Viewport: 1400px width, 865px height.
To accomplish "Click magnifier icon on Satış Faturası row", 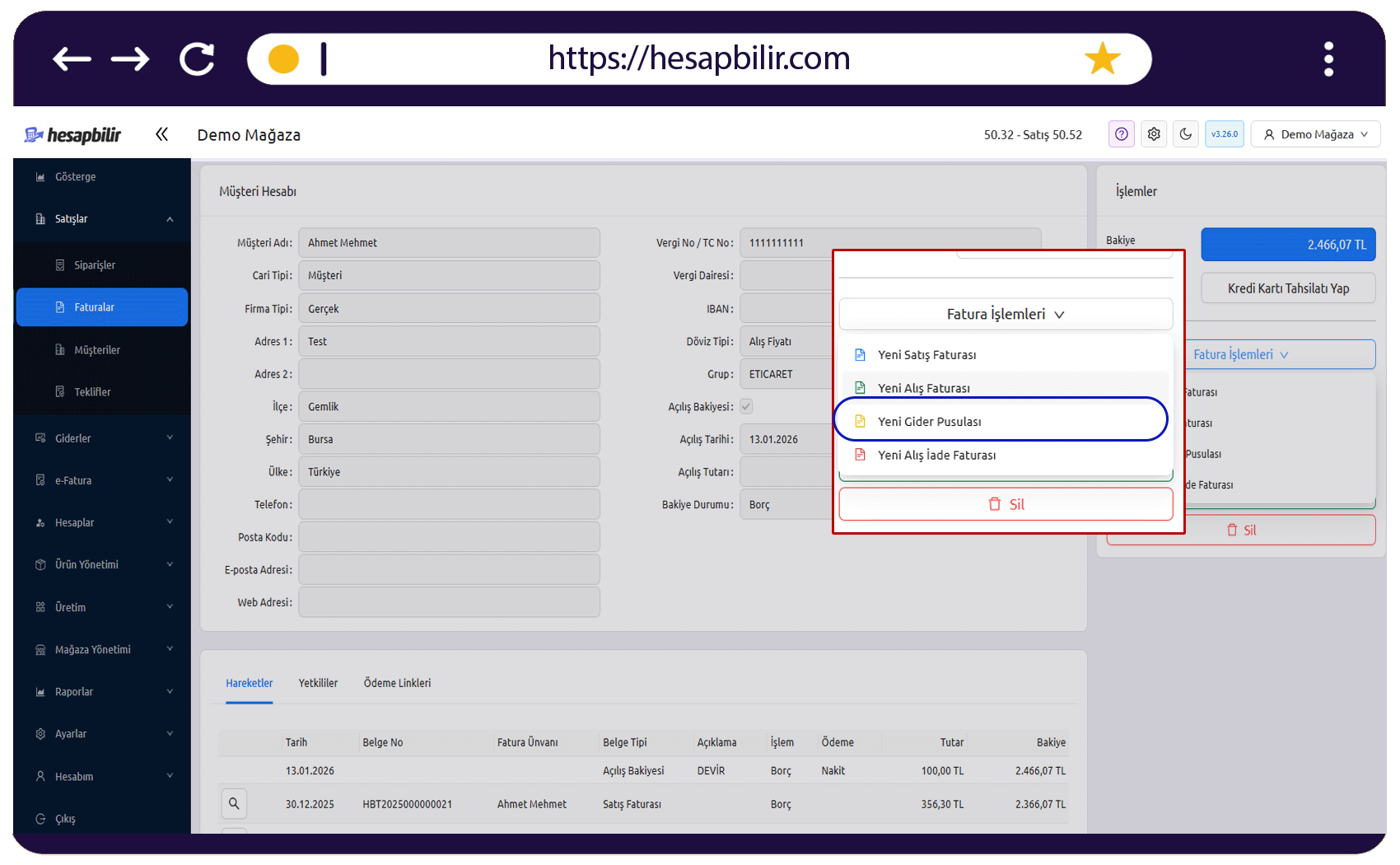I will [x=234, y=804].
